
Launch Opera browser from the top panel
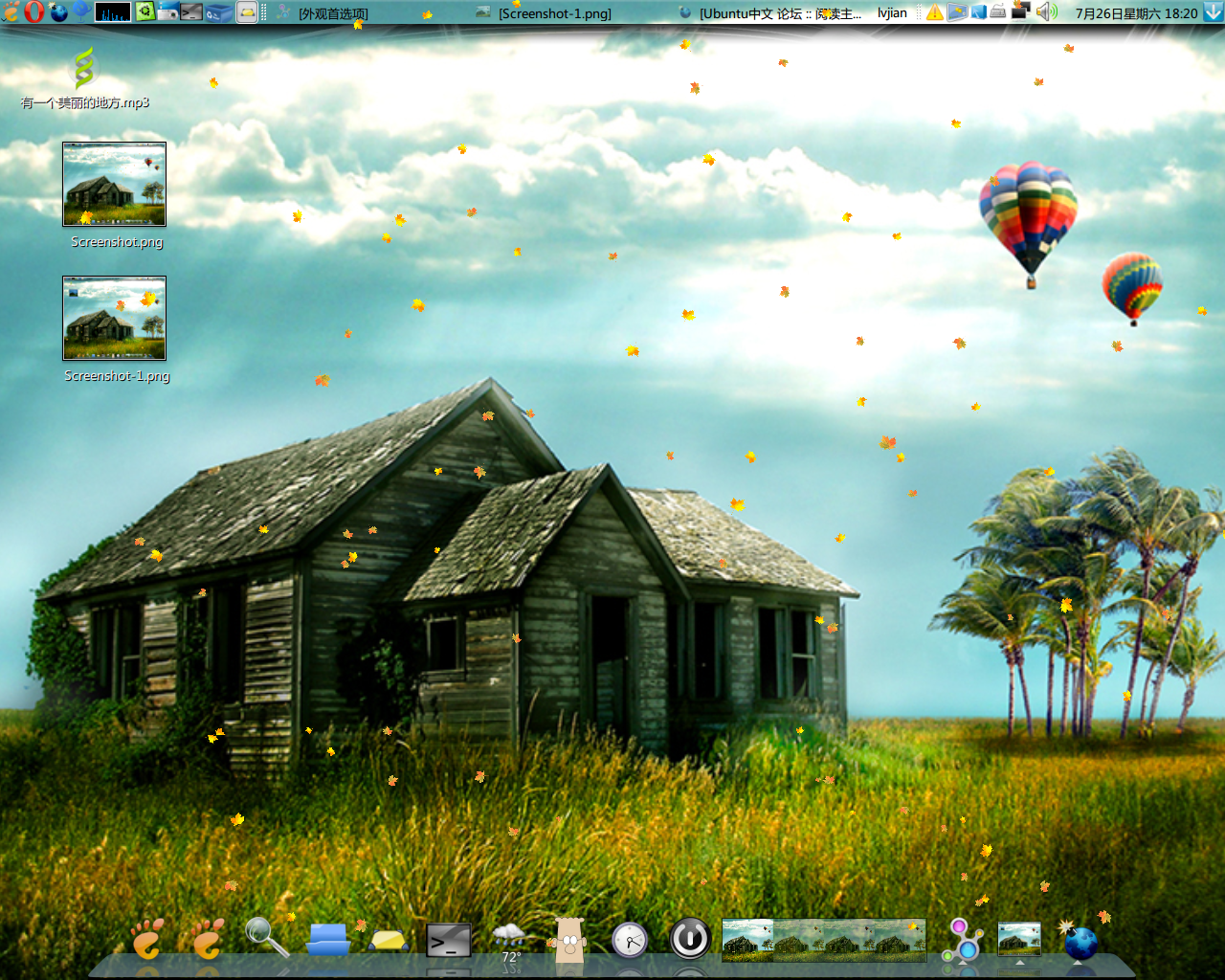tap(34, 12)
